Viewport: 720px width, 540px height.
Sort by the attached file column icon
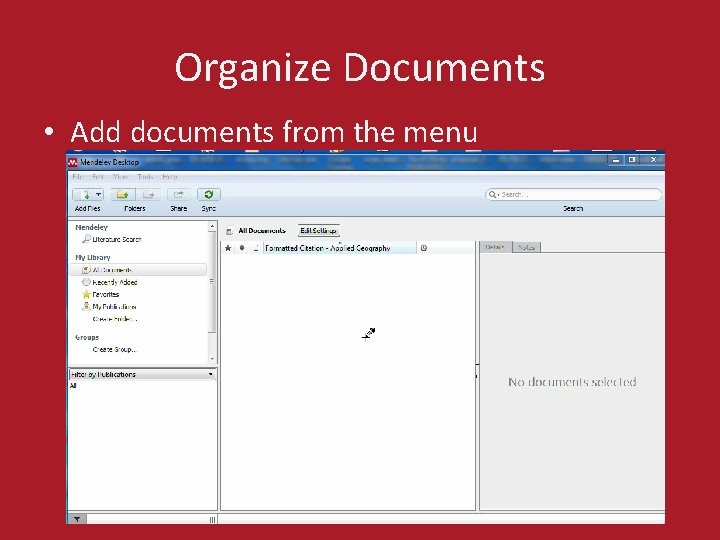(x=256, y=248)
